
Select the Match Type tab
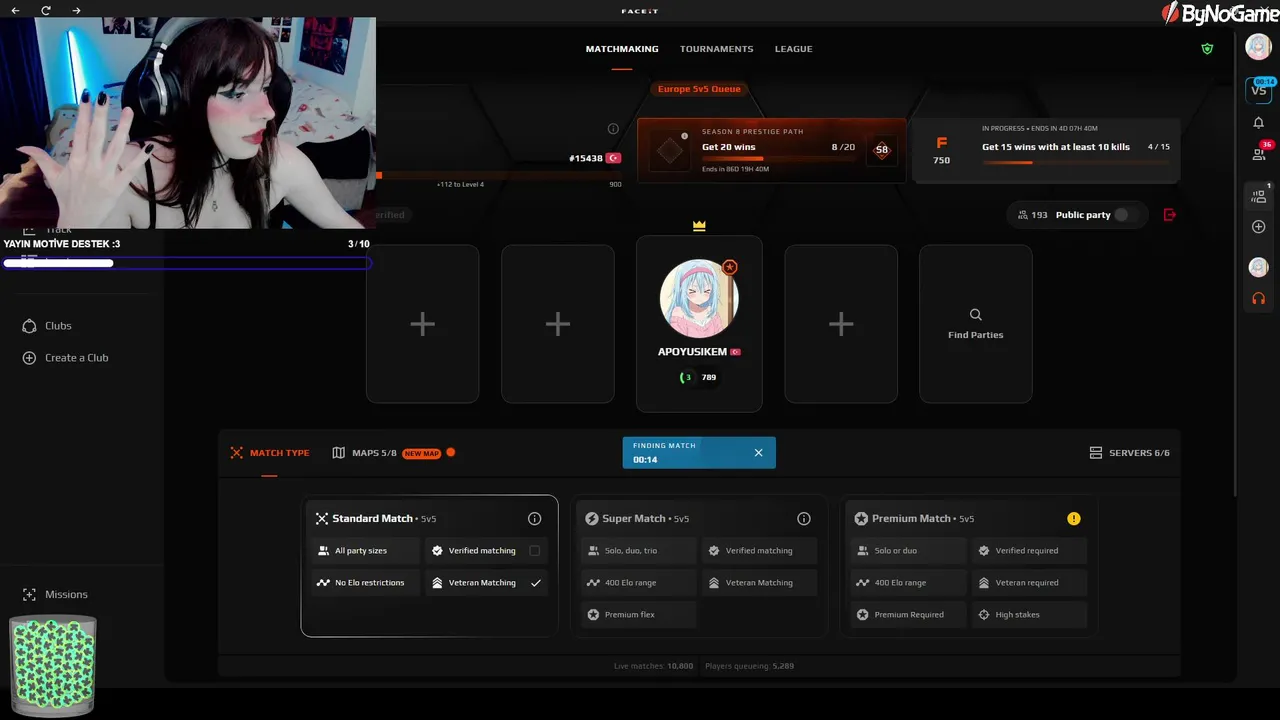click(270, 453)
